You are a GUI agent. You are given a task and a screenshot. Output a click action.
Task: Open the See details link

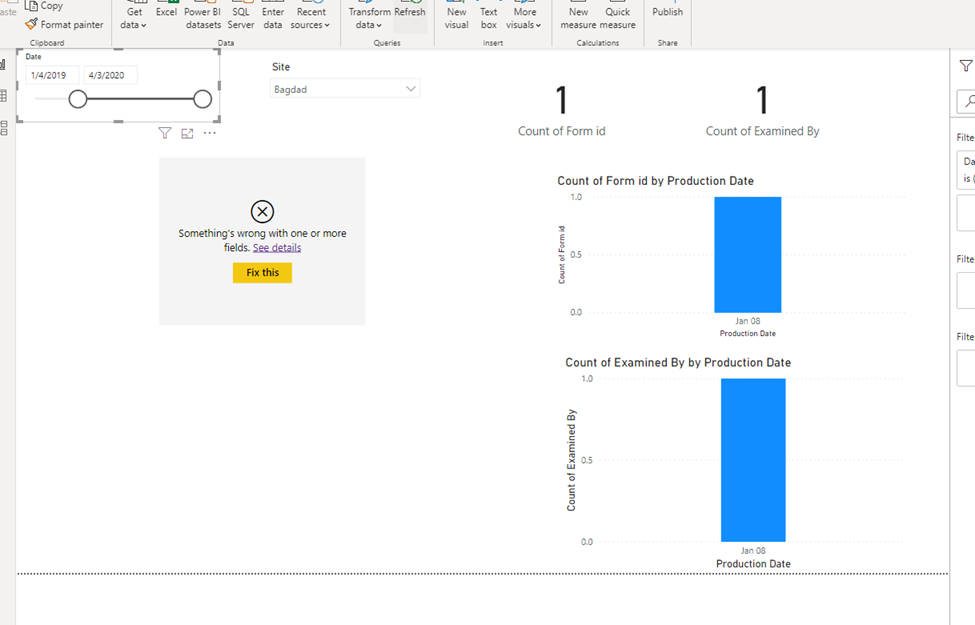tap(277, 248)
